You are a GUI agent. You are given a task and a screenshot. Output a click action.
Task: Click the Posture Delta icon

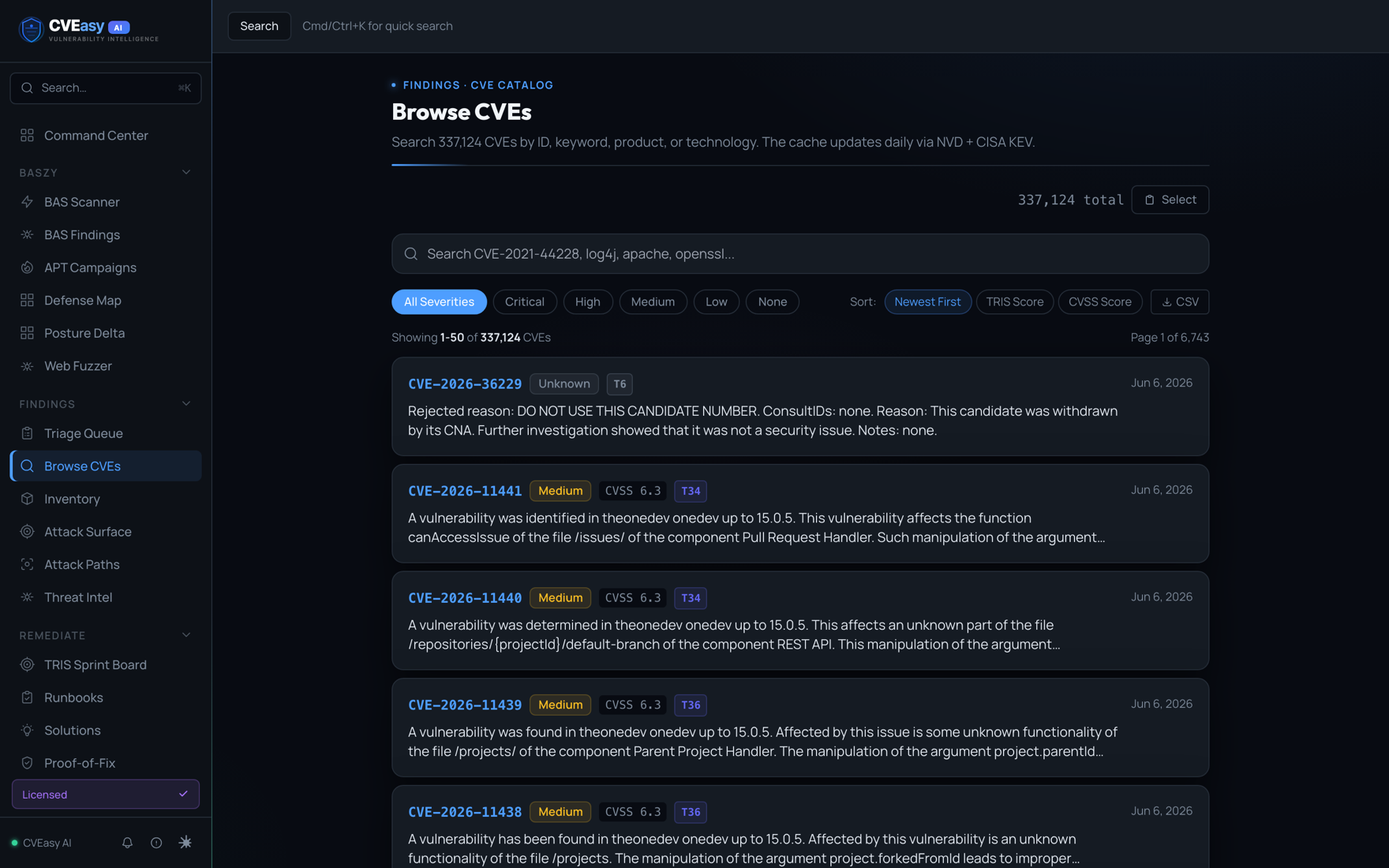point(27,333)
